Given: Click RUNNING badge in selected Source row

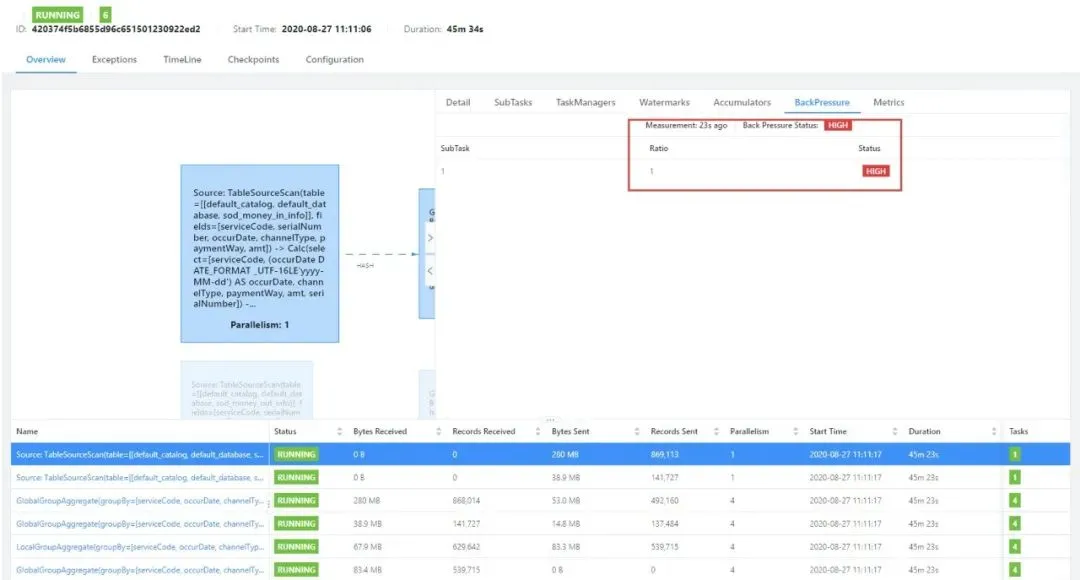Looking at the screenshot, I should [x=296, y=455].
